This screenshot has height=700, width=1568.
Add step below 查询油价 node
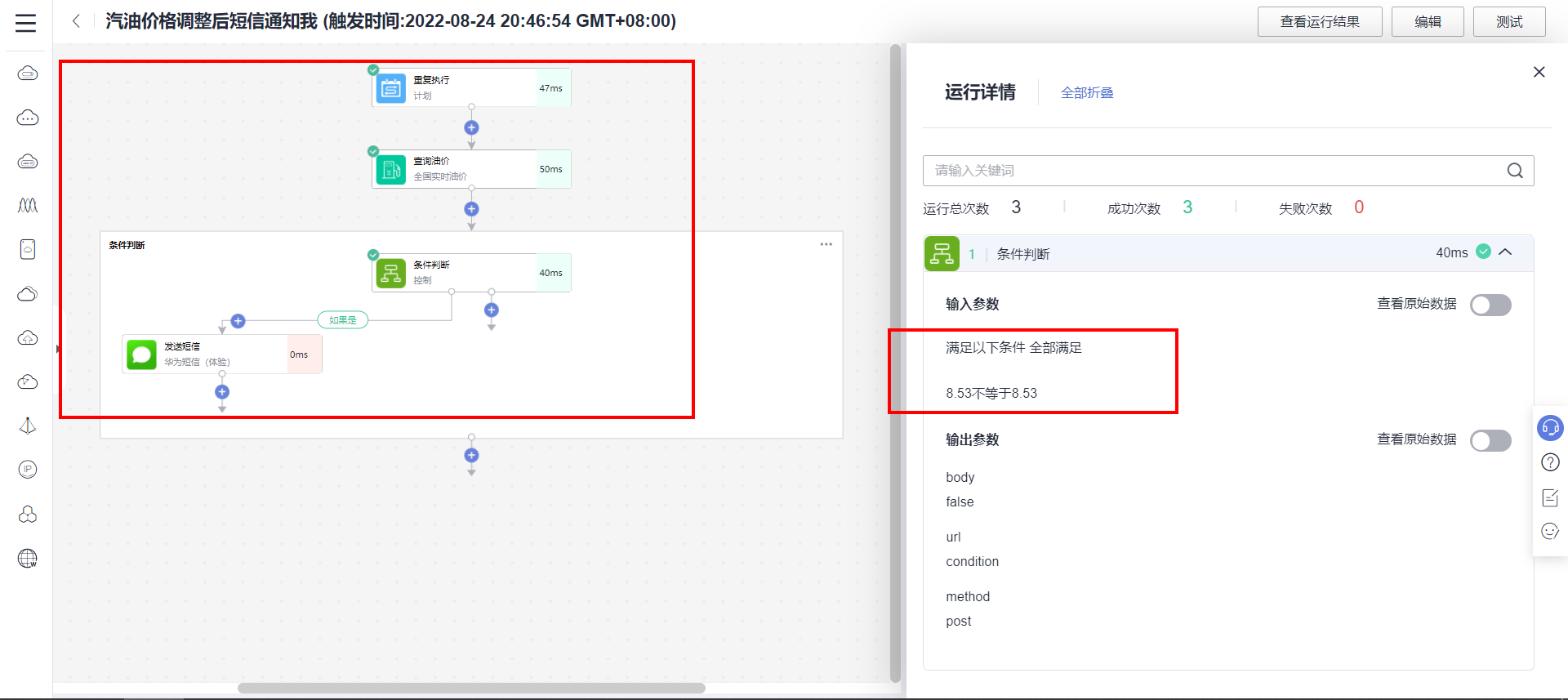471,209
